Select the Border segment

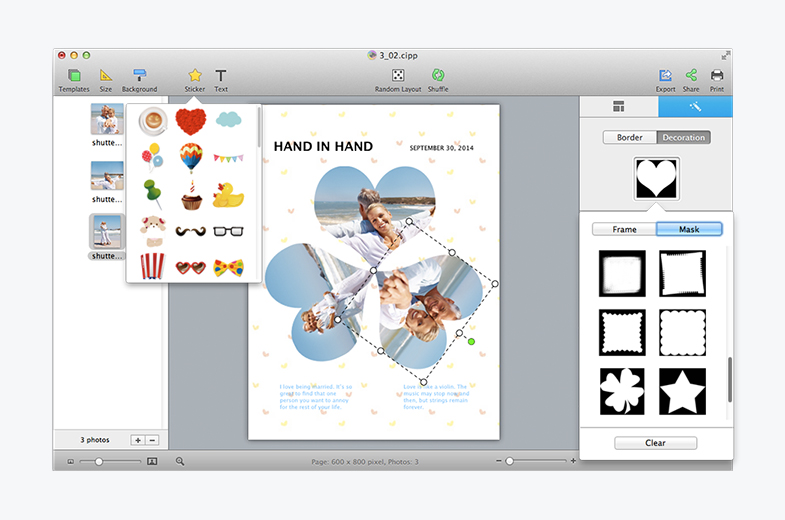click(x=630, y=138)
